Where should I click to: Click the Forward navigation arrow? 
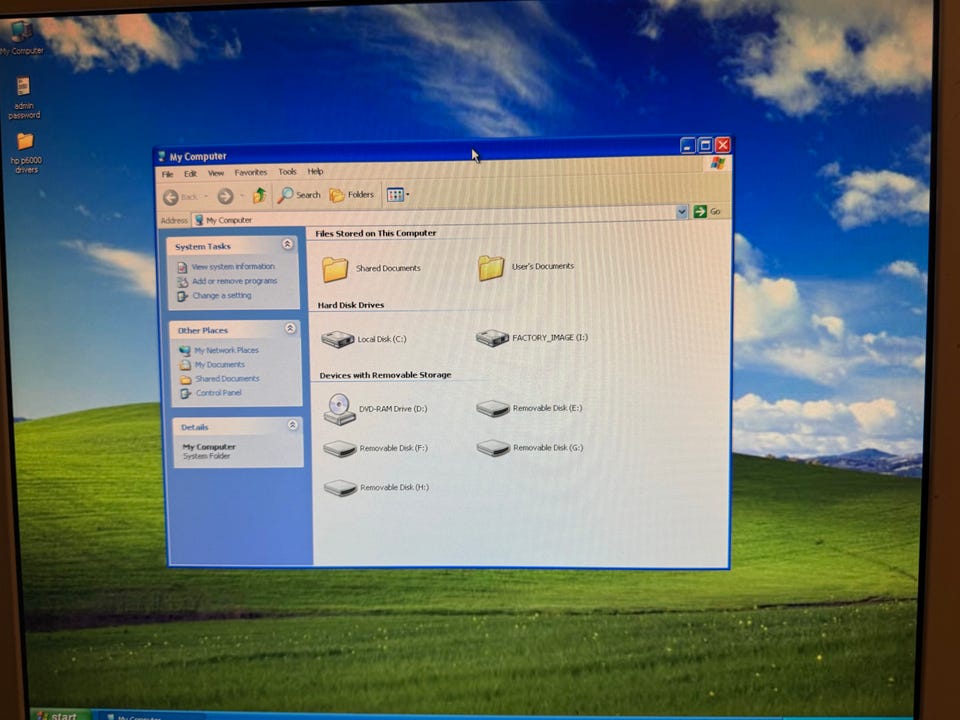(225, 196)
